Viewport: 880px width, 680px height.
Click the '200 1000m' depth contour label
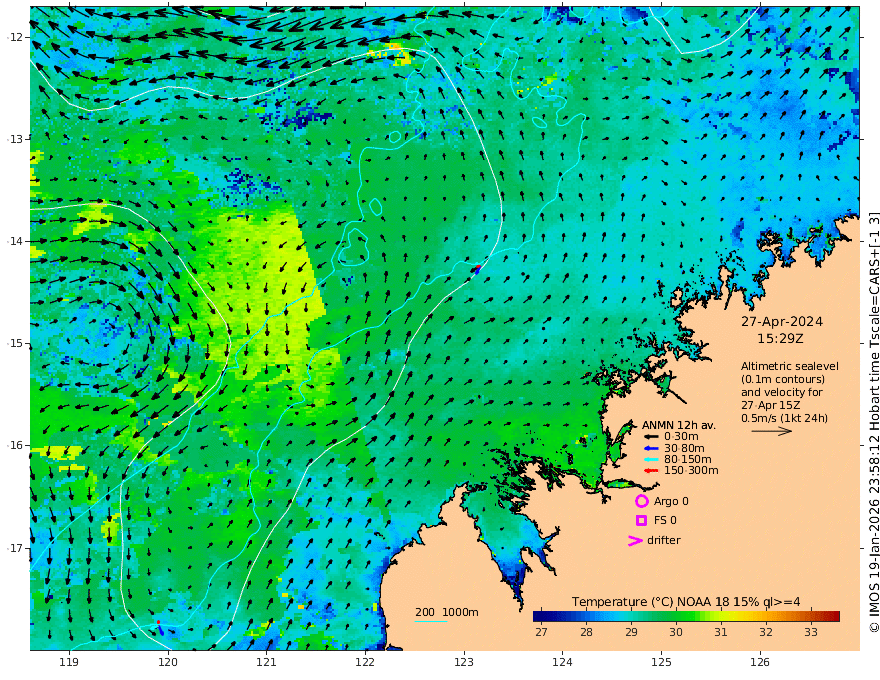(x=447, y=612)
